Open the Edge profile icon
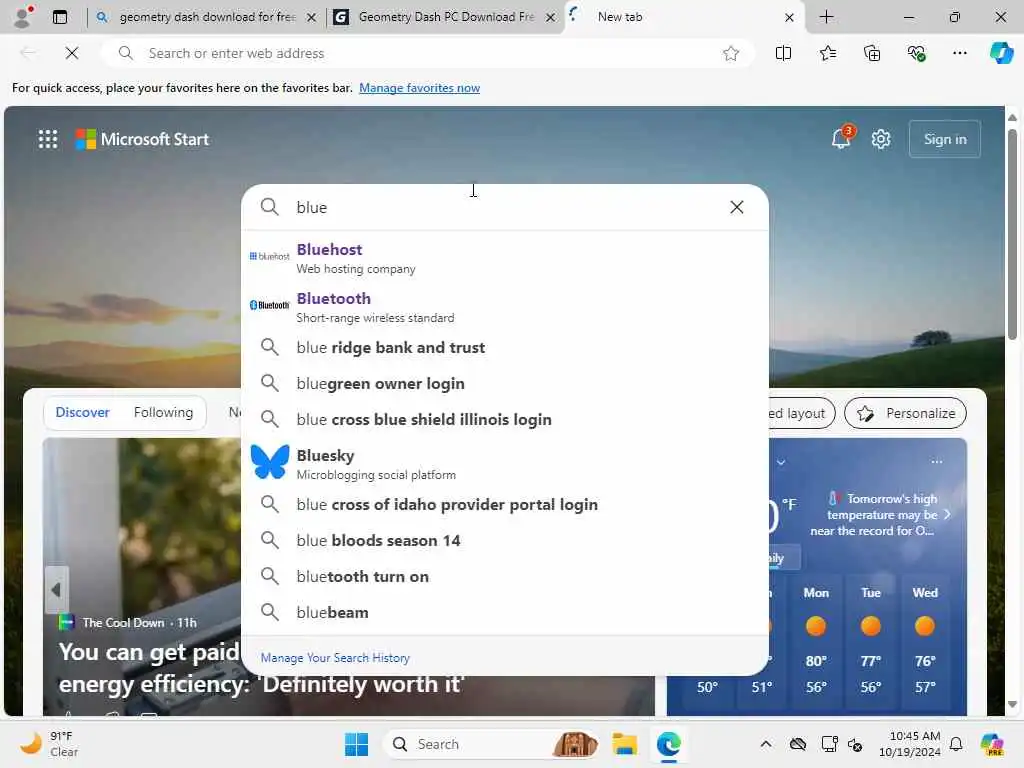Screen dimensions: 1024x768 coord(23,16)
